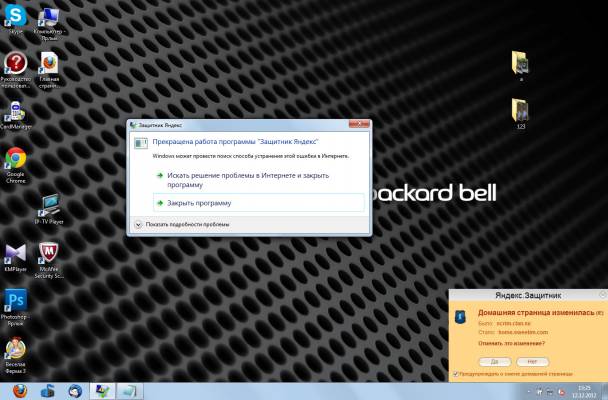Launch Google Chrome from the desktop
Viewport: 608px width, 400px height.
[16, 164]
